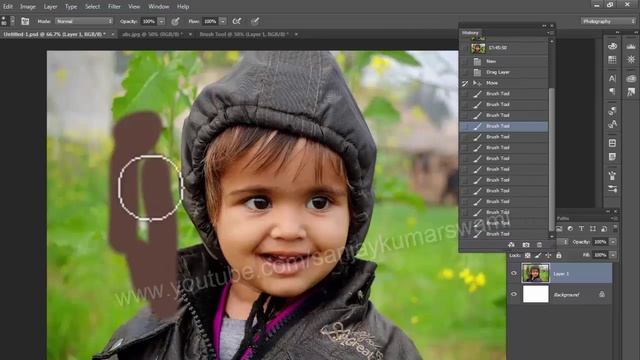Open the Layer Comps panel icon
The image size is (640, 360).
coord(612,143)
